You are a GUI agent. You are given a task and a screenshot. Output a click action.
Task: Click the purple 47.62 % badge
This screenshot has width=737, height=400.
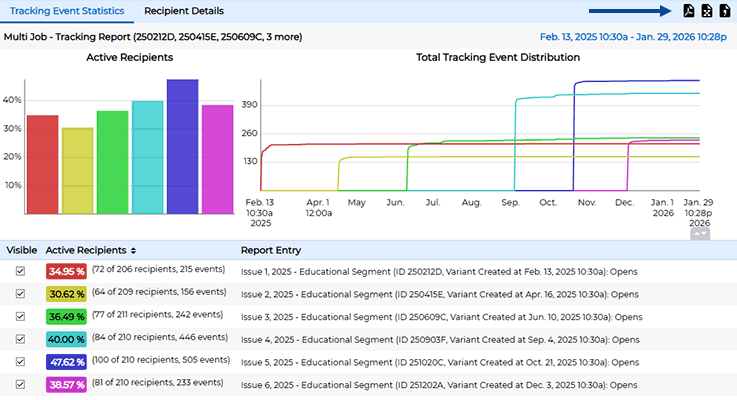click(x=66, y=360)
